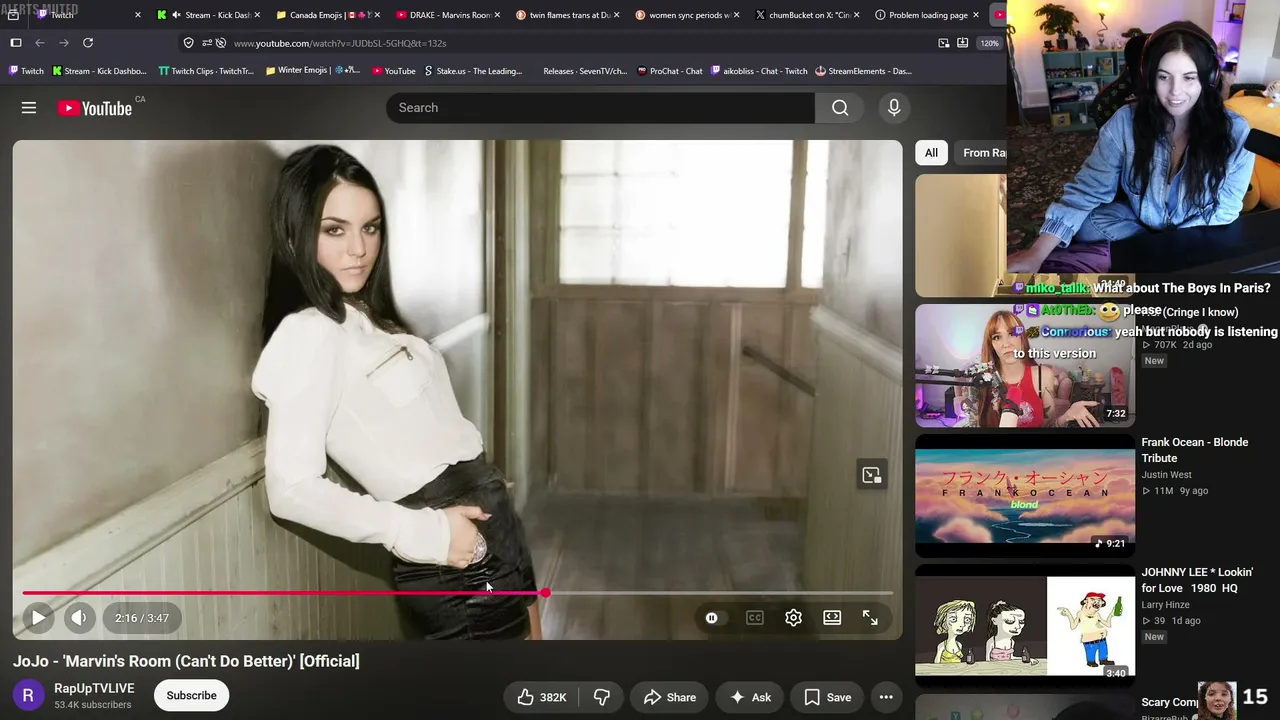Viewport: 1280px width, 720px height.
Task: Open the Winter Emojis bookmark folder
Action: 313,71
